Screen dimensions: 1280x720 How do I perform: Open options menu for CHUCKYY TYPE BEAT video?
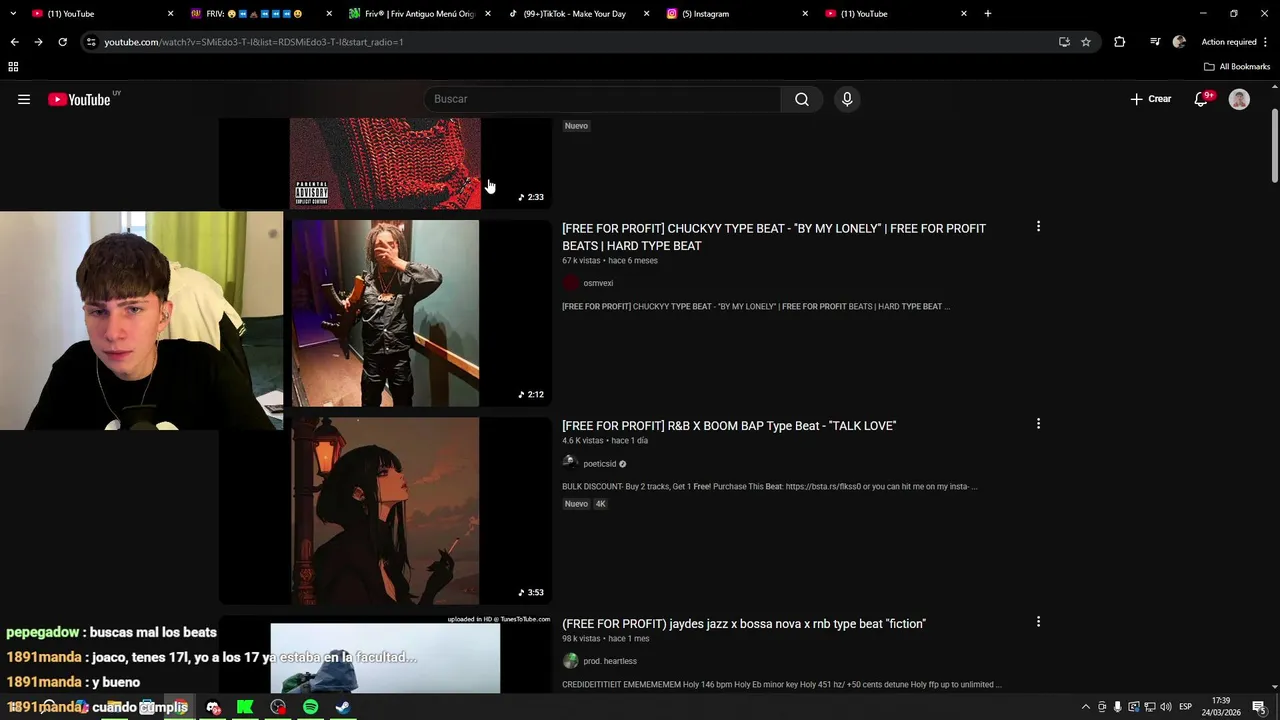[1038, 227]
